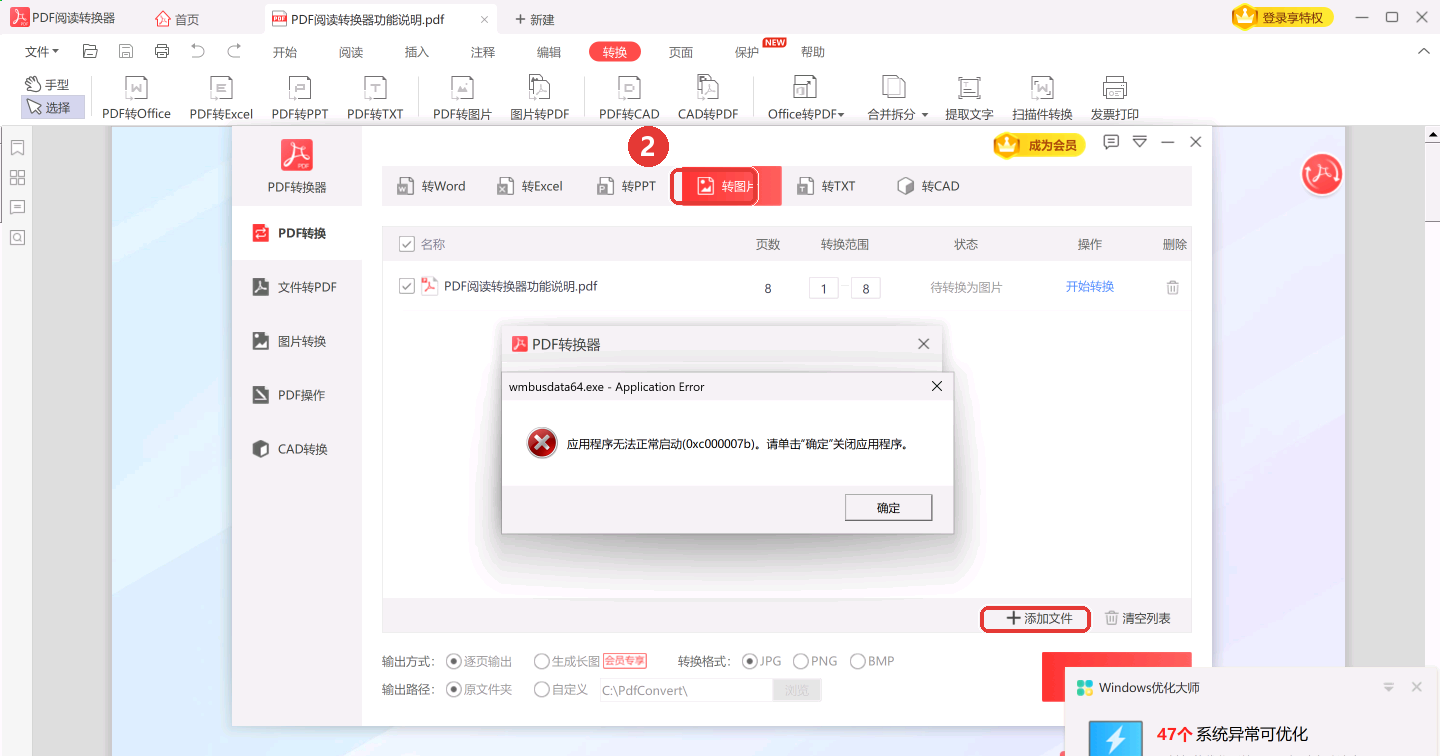Expand the 文件 menu dropdown

(x=42, y=52)
